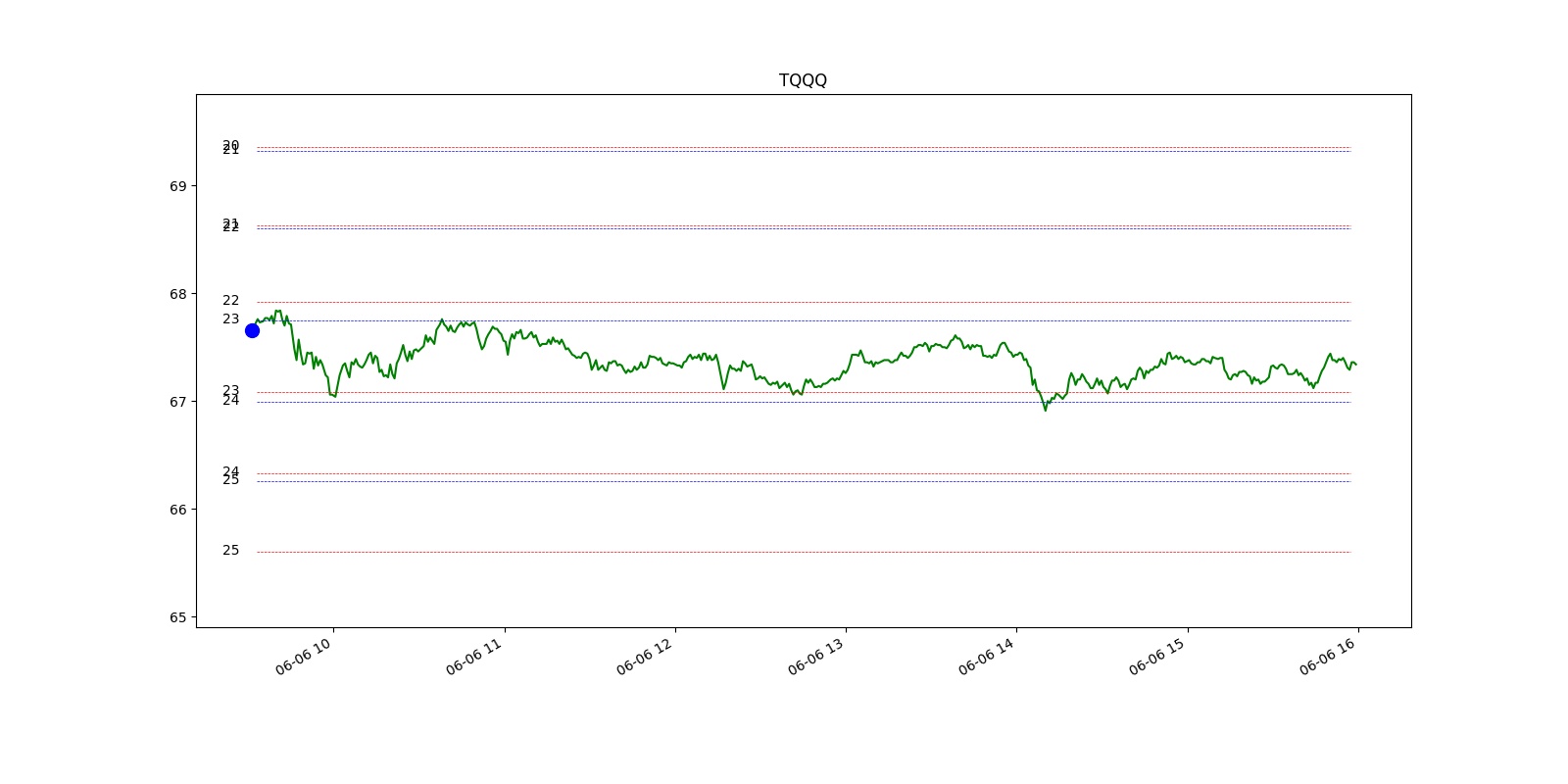Click the y-axis tick label 68
Screen dimensions: 1568x784
coord(177,294)
